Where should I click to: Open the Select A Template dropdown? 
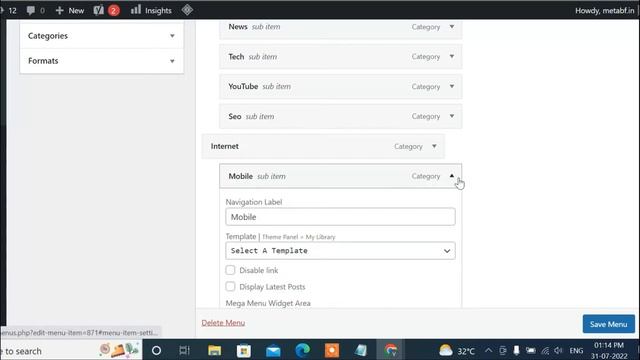[x=340, y=251]
